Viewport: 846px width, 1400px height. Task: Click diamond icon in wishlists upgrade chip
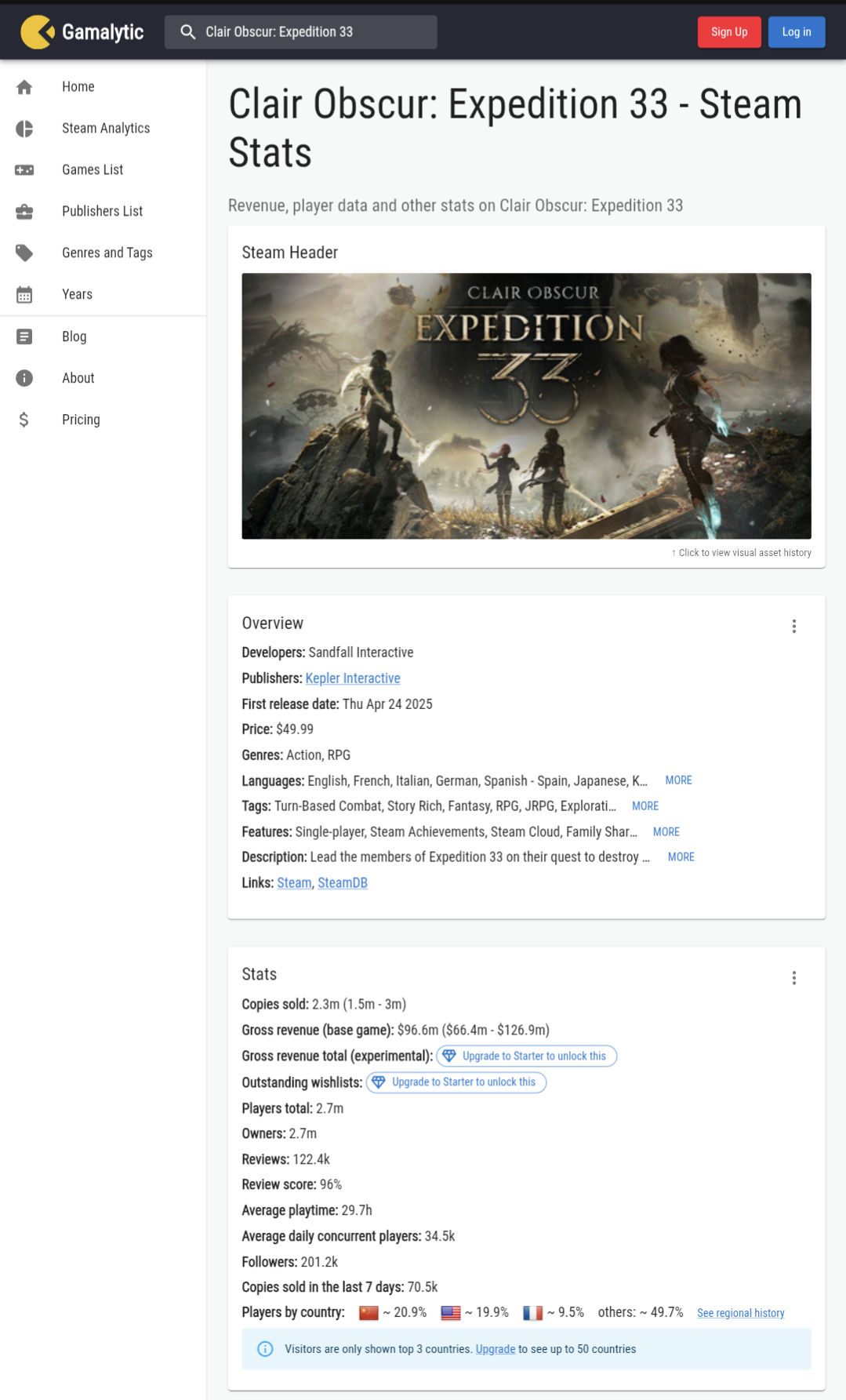coord(379,1082)
